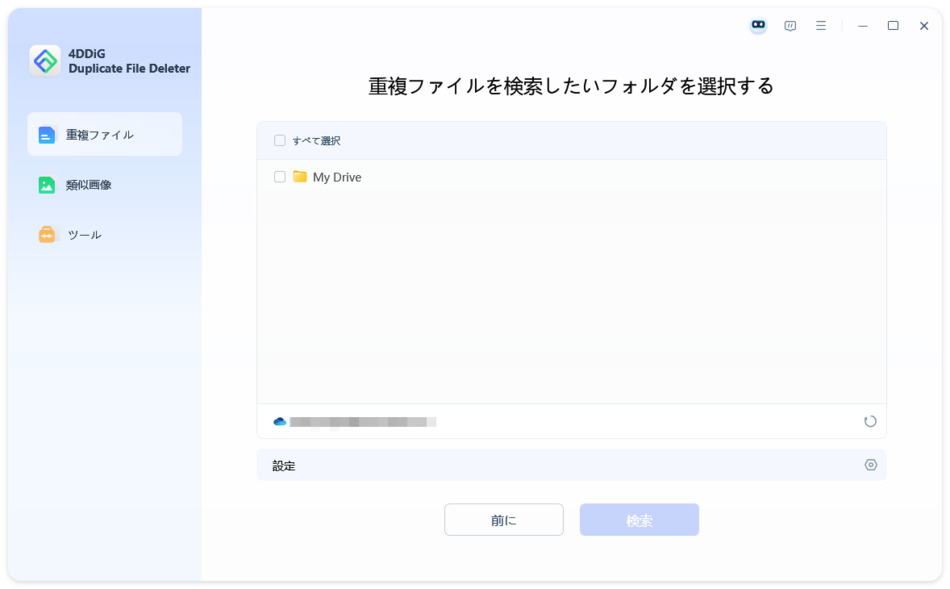Minimize the application window
Image resolution: width=950 pixels, height=589 pixels.
863,25
